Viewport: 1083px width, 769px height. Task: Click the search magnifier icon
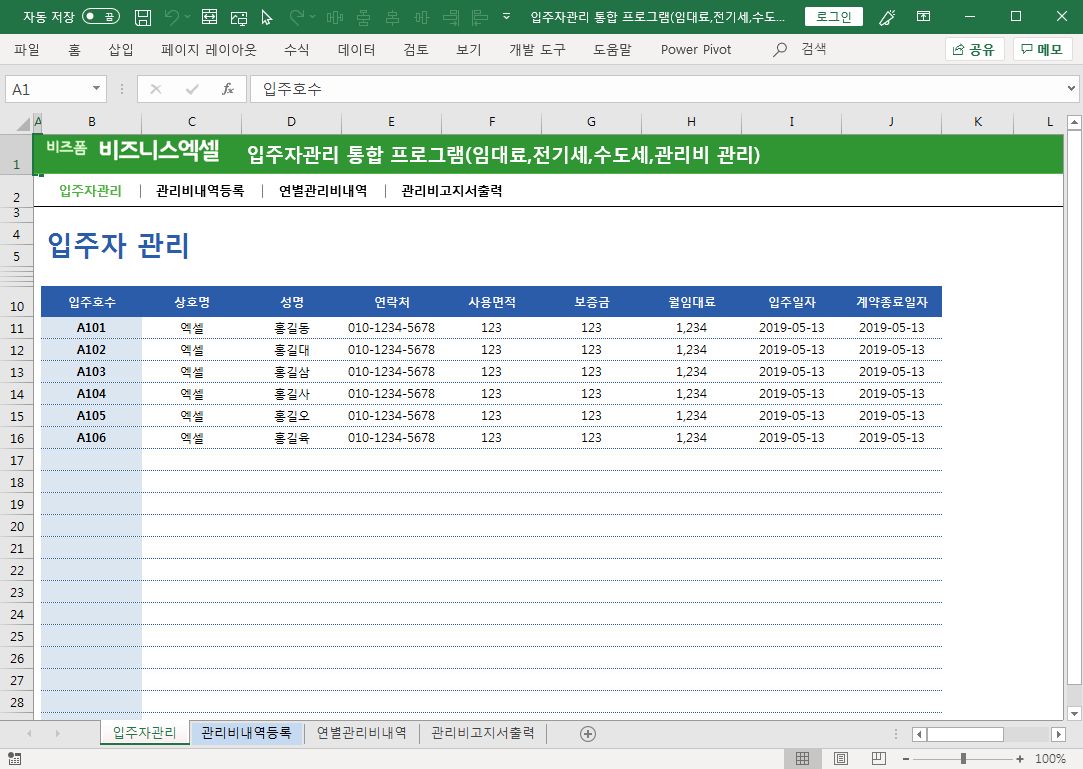pyautogui.click(x=780, y=49)
